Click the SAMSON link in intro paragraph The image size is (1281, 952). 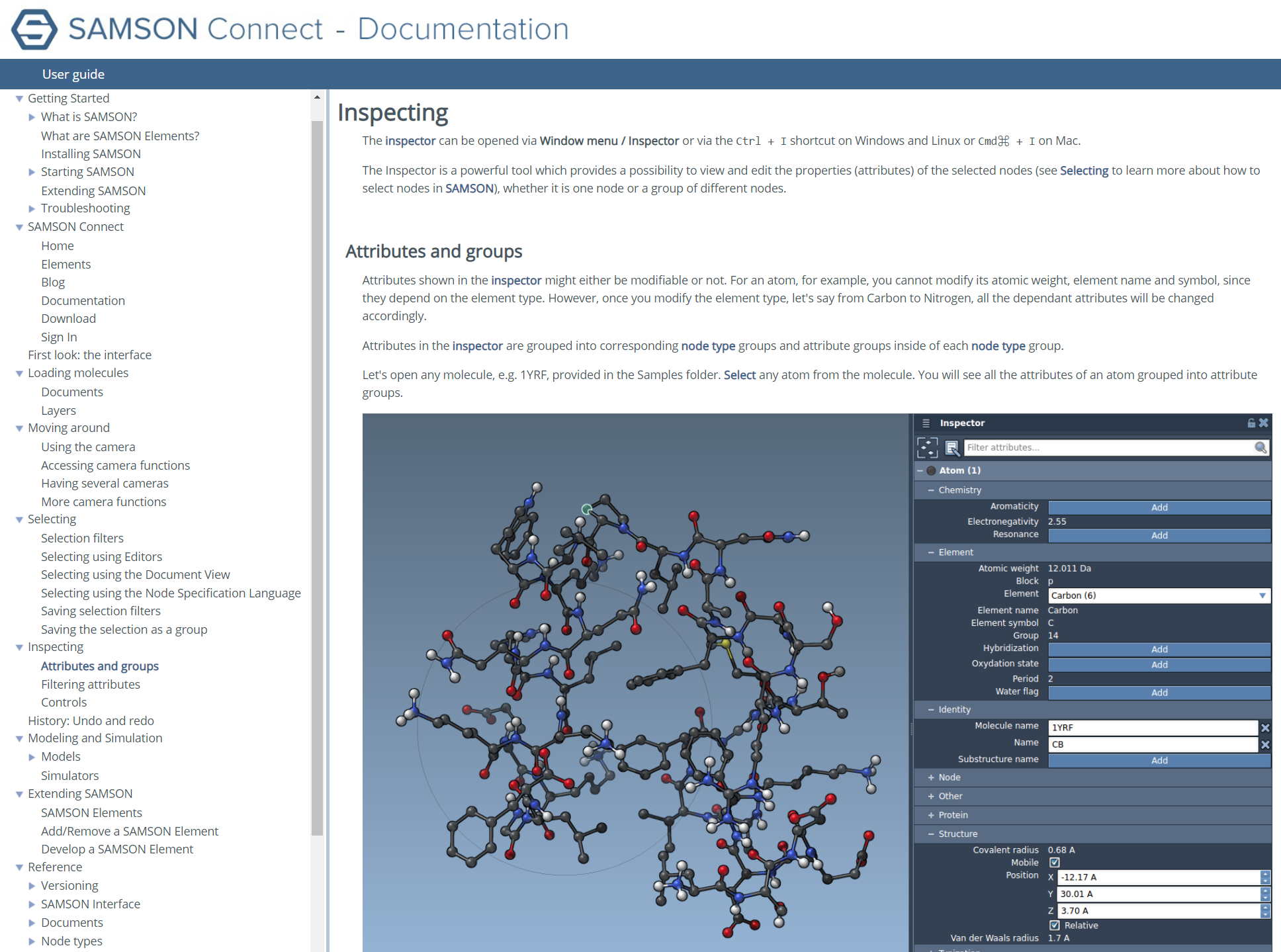point(469,189)
